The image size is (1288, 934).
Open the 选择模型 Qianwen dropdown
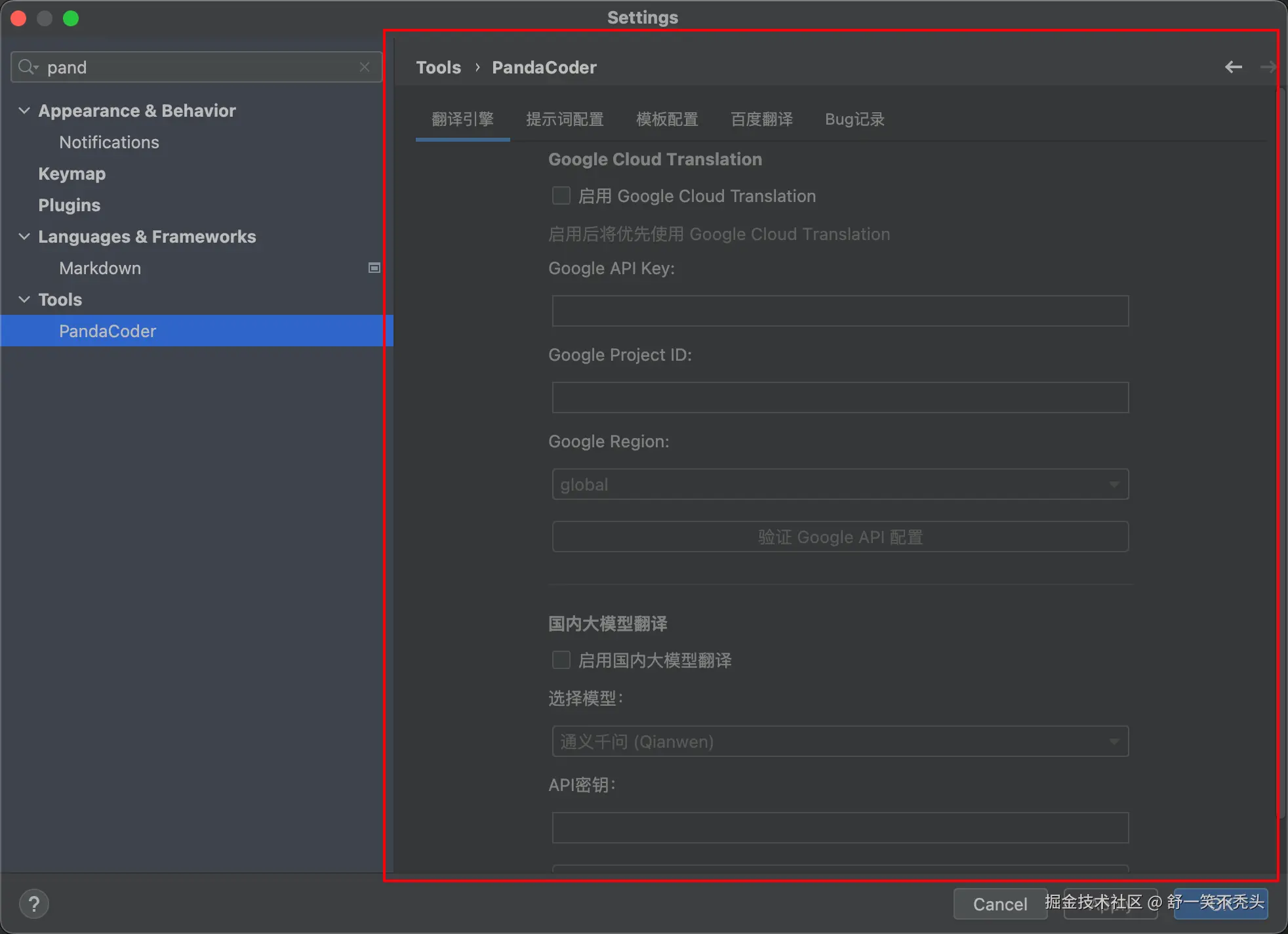pos(839,741)
